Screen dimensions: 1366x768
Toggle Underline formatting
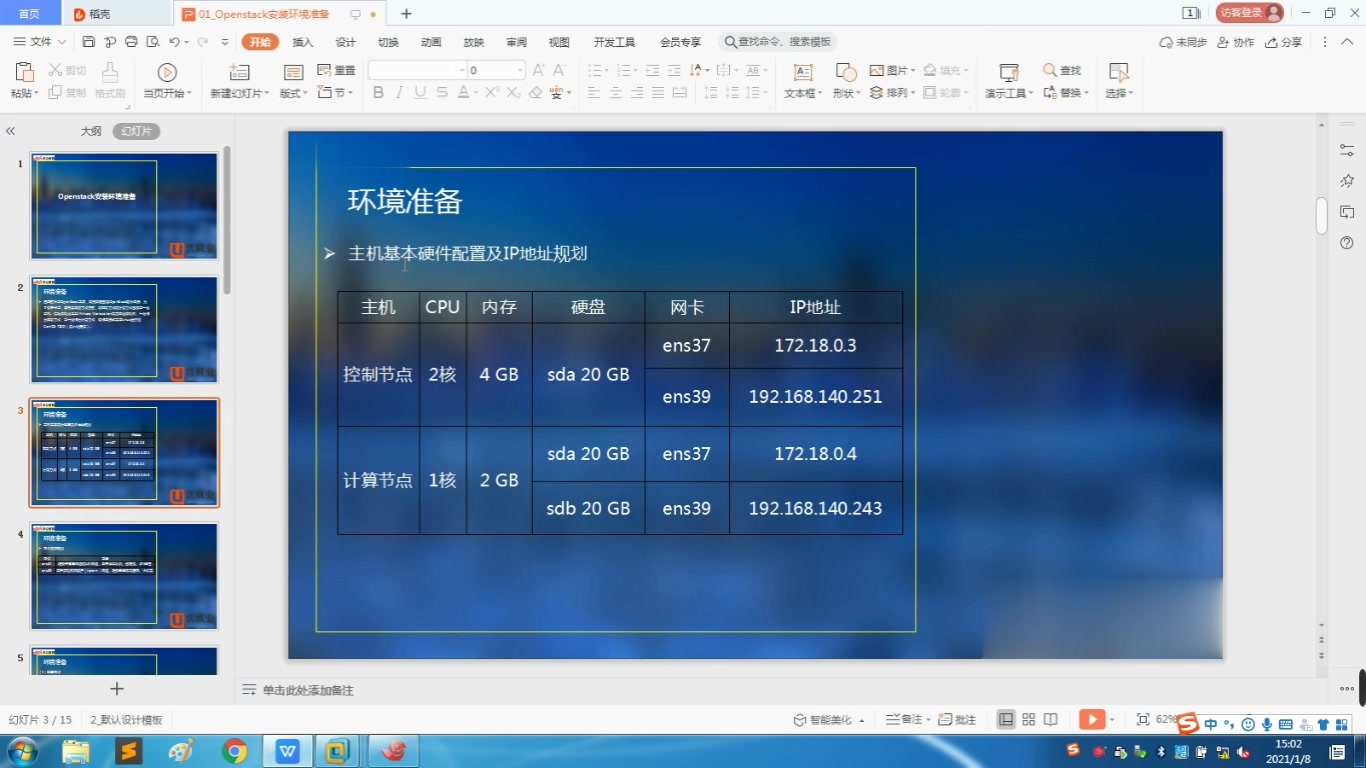[x=420, y=93]
